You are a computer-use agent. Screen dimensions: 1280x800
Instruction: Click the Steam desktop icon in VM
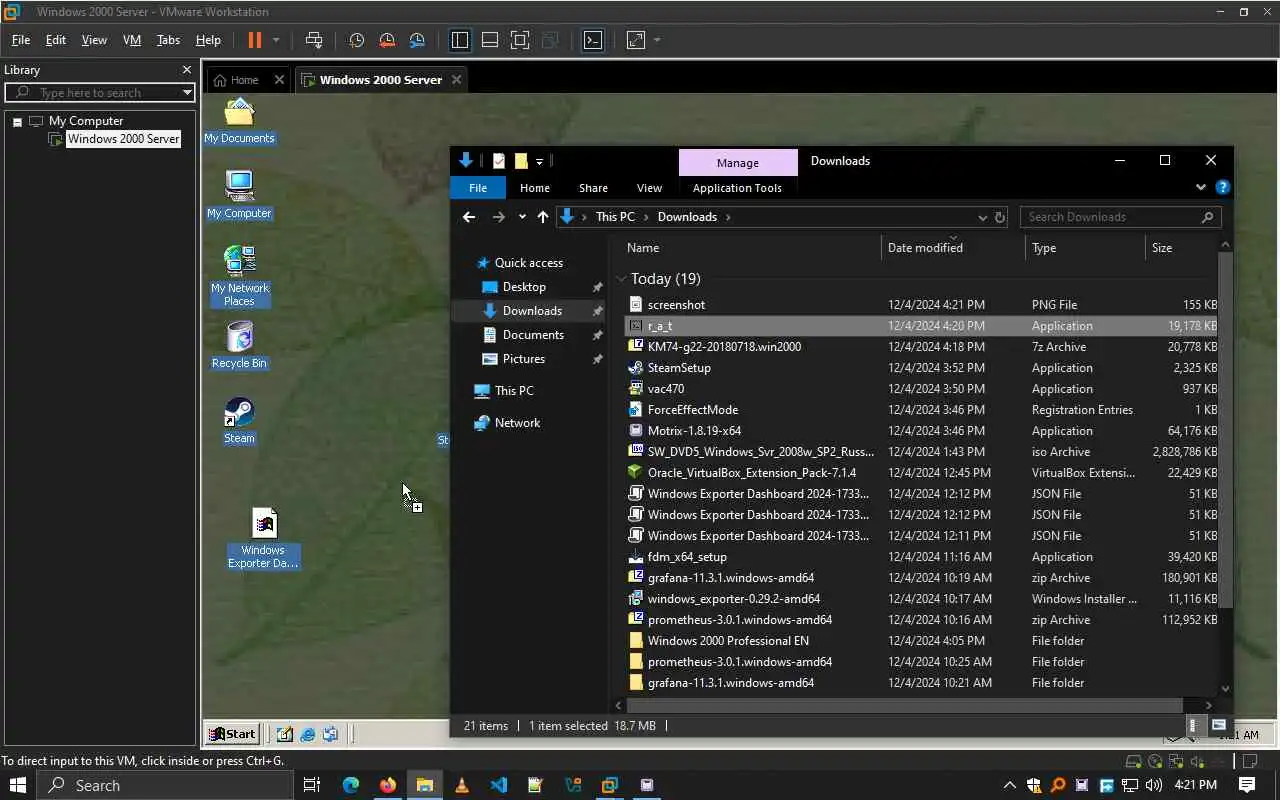pyautogui.click(x=239, y=420)
